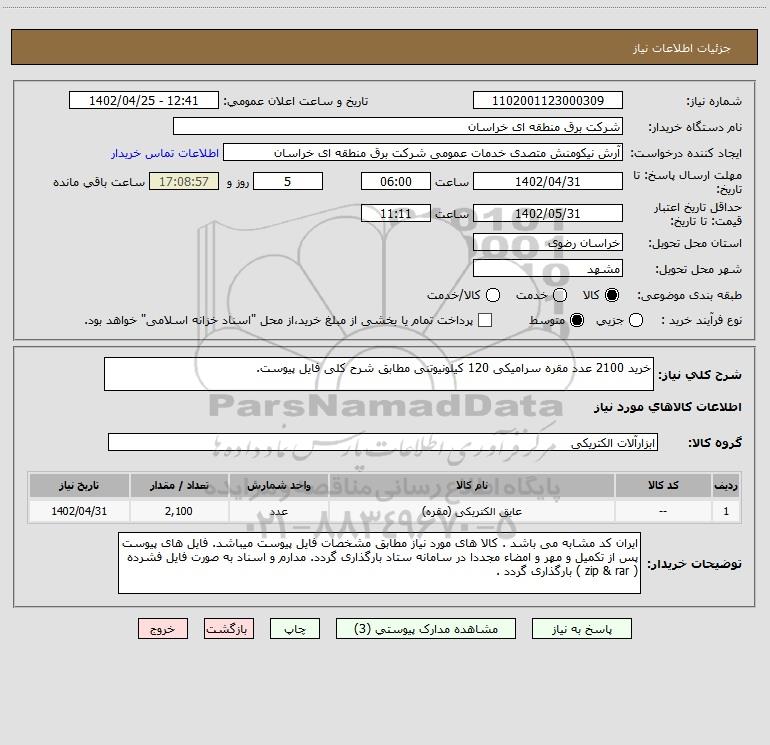Screen dimensions: 770x745
Task: Click the general description text box
Action: [379, 374]
